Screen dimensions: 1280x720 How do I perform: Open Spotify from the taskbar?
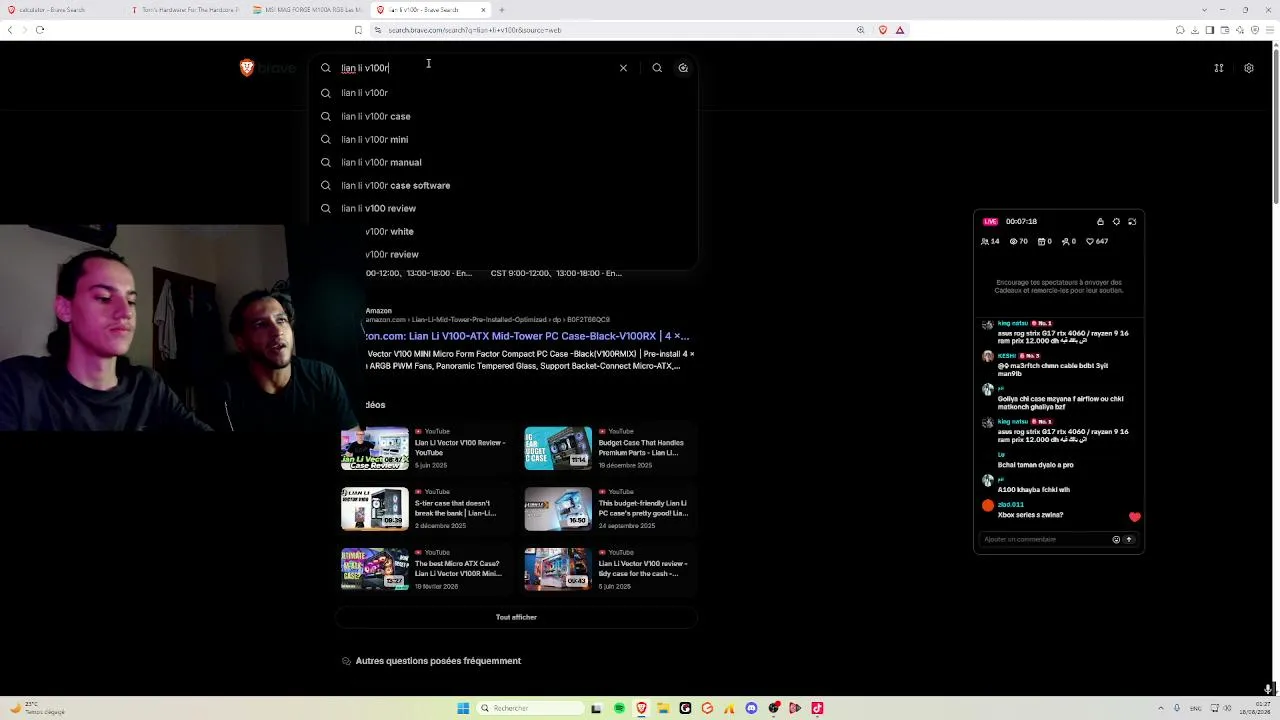(619, 708)
